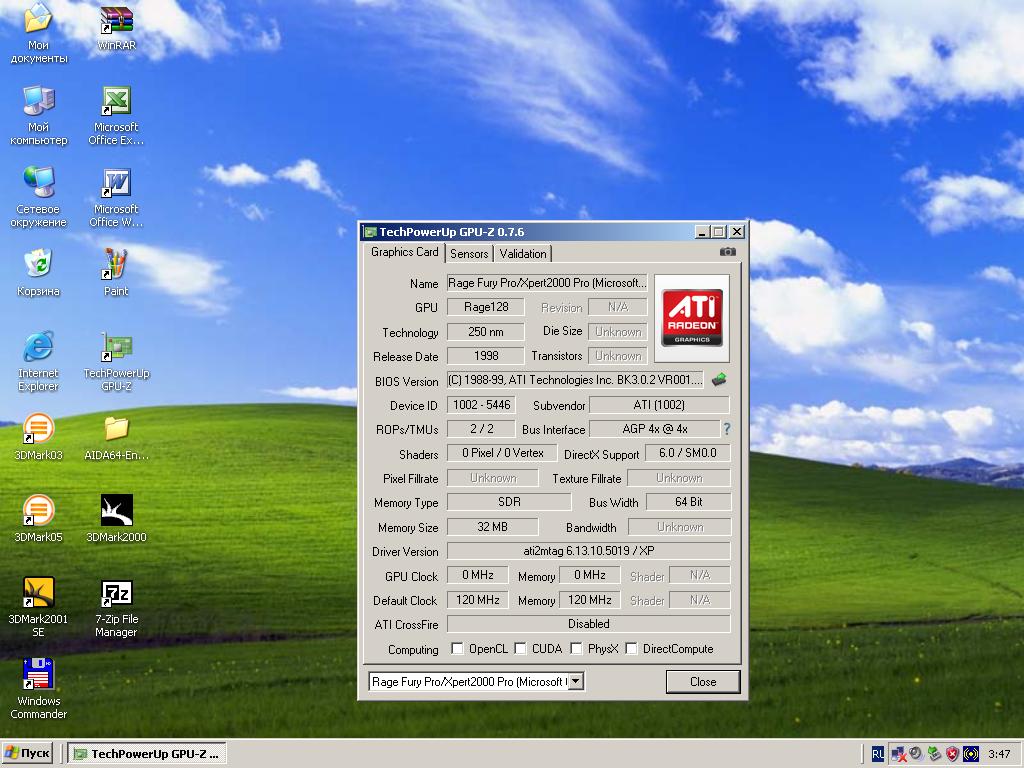The image size is (1024, 768).
Task: Click the BIOS Version text field
Action: pos(575,379)
